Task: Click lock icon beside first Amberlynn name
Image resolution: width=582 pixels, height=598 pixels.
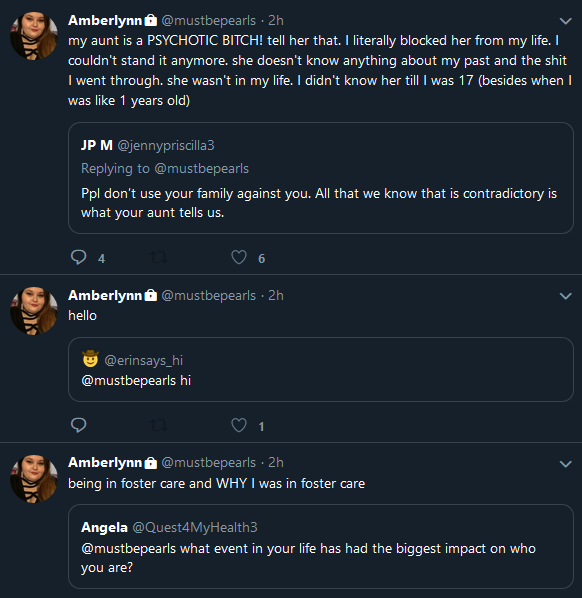Action: [151, 20]
